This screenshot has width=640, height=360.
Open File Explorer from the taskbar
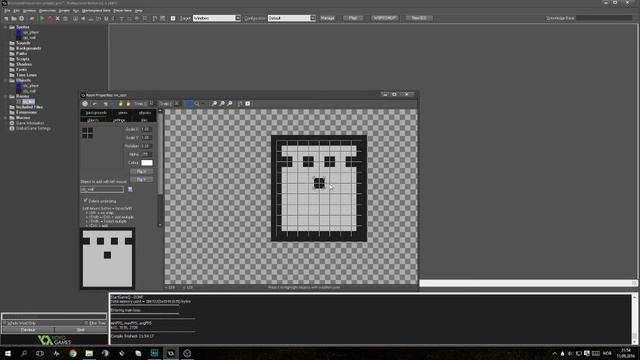[x=89, y=353]
